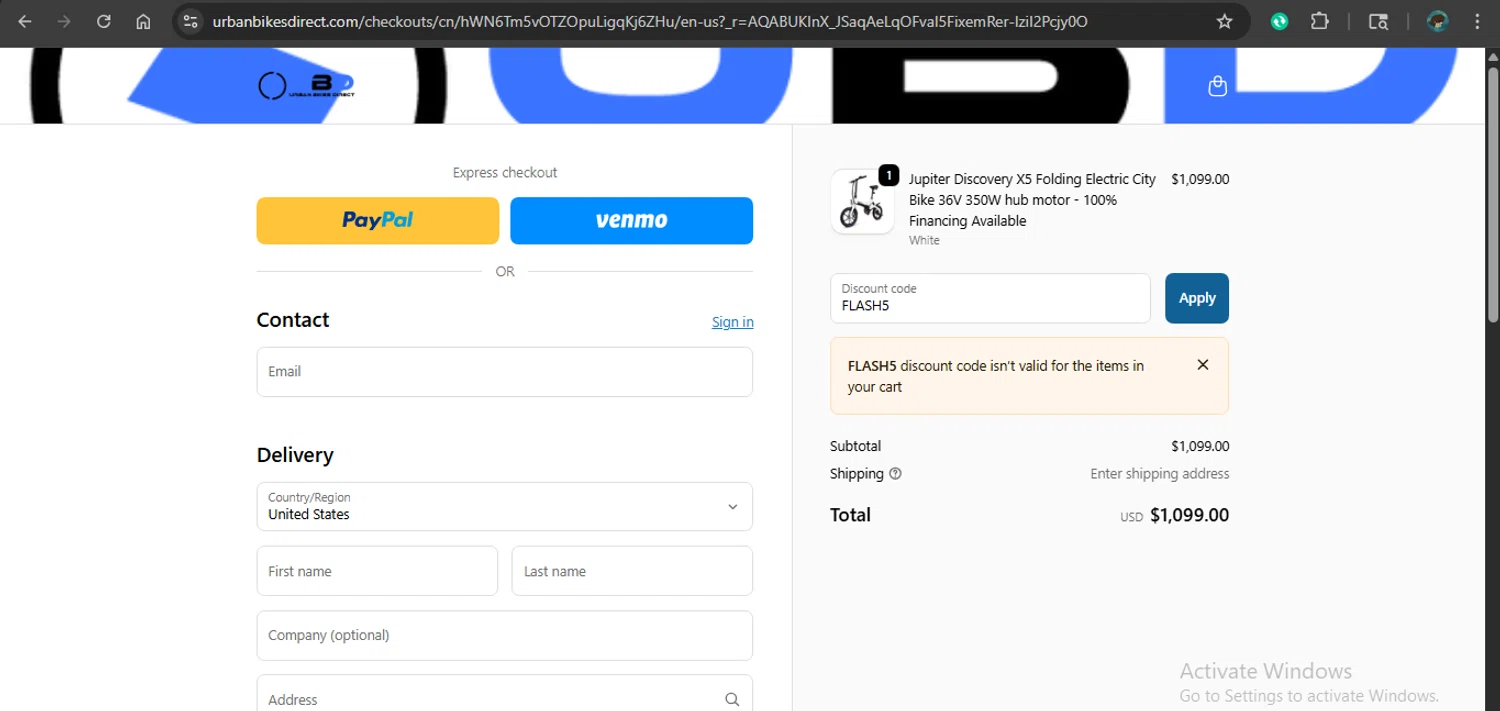Click the Delivery section heading
1500x711 pixels.
(x=295, y=455)
